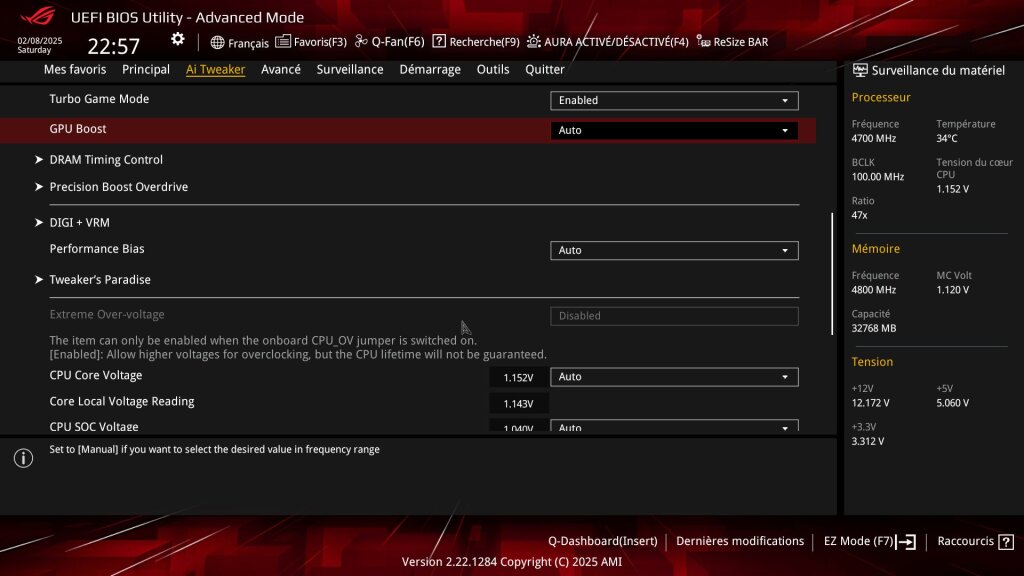Click the Version 2.22.1284 copyright text
The image size is (1024, 576).
(512, 562)
